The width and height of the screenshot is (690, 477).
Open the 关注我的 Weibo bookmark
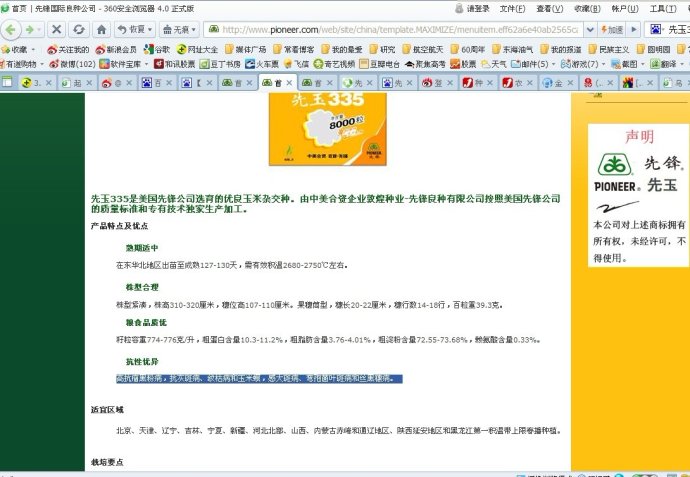(x=68, y=49)
